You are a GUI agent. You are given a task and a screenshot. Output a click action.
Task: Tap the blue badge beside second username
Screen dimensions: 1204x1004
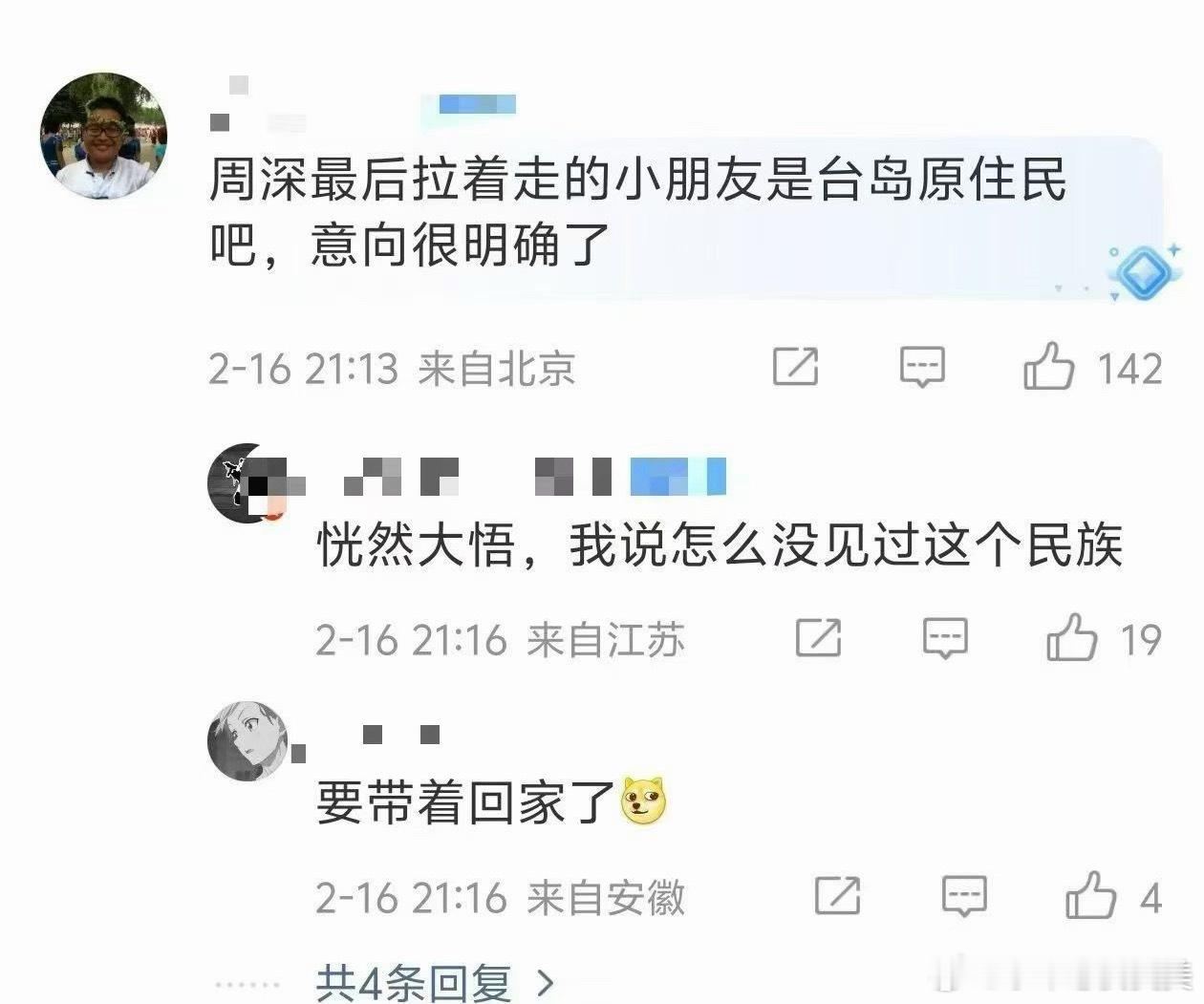tap(677, 477)
